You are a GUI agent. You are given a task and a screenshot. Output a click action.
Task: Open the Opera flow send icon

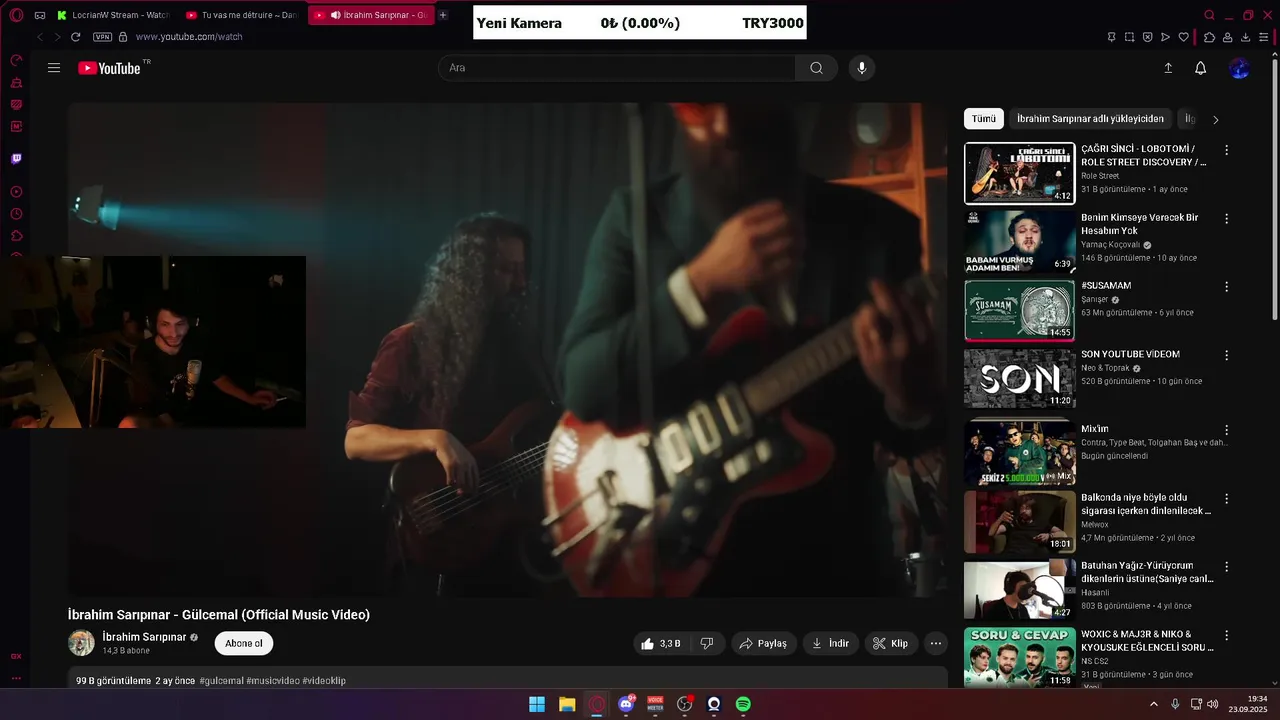pos(1165,37)
